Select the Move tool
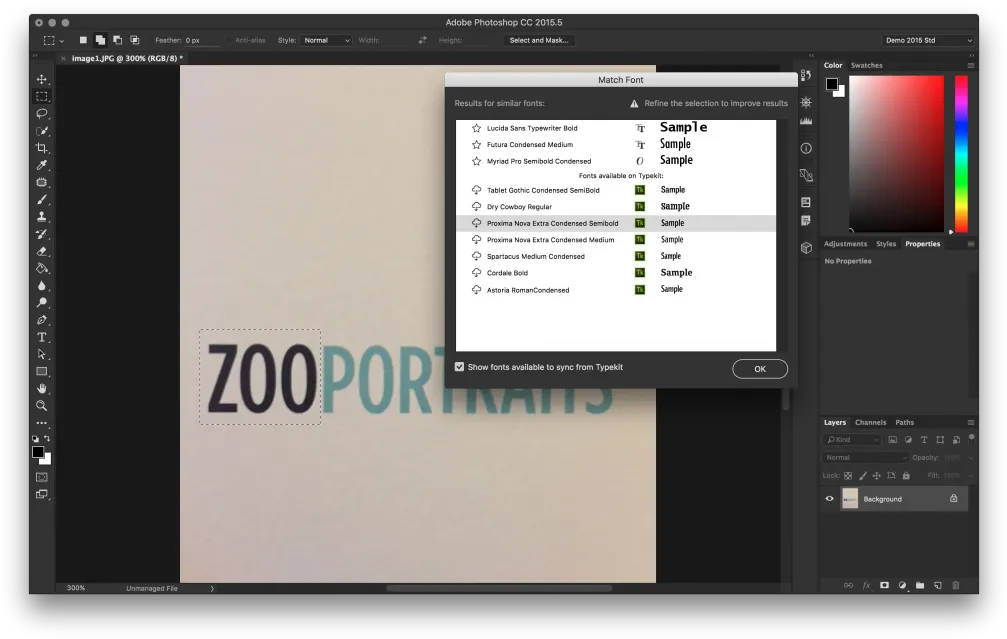Viewport: 1007px width, 639px height. pos(42,79)
